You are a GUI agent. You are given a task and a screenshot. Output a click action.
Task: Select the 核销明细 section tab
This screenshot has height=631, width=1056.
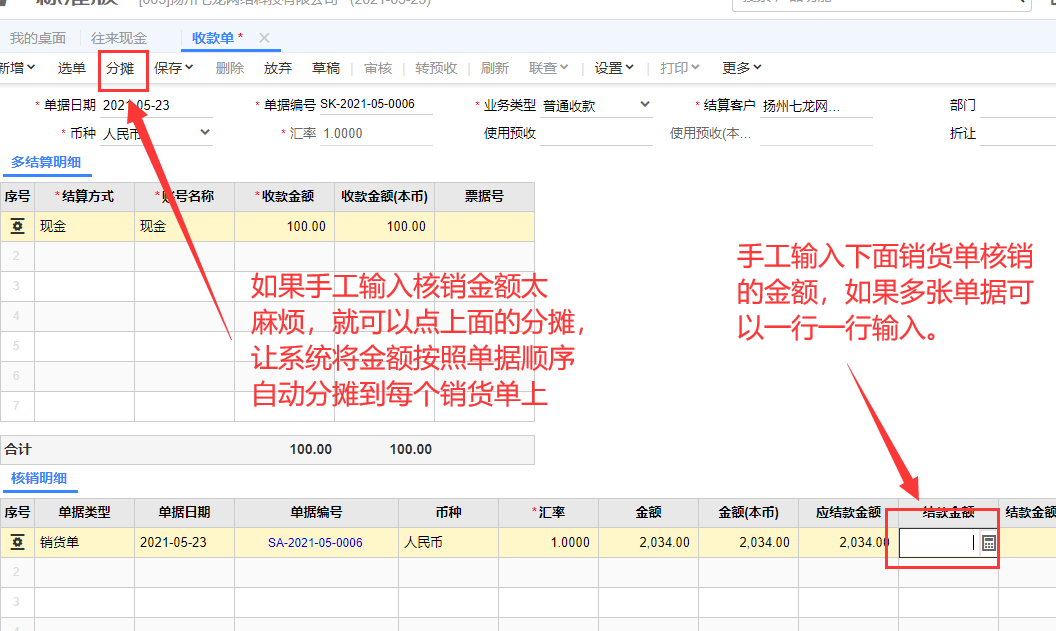pos(39,478)
